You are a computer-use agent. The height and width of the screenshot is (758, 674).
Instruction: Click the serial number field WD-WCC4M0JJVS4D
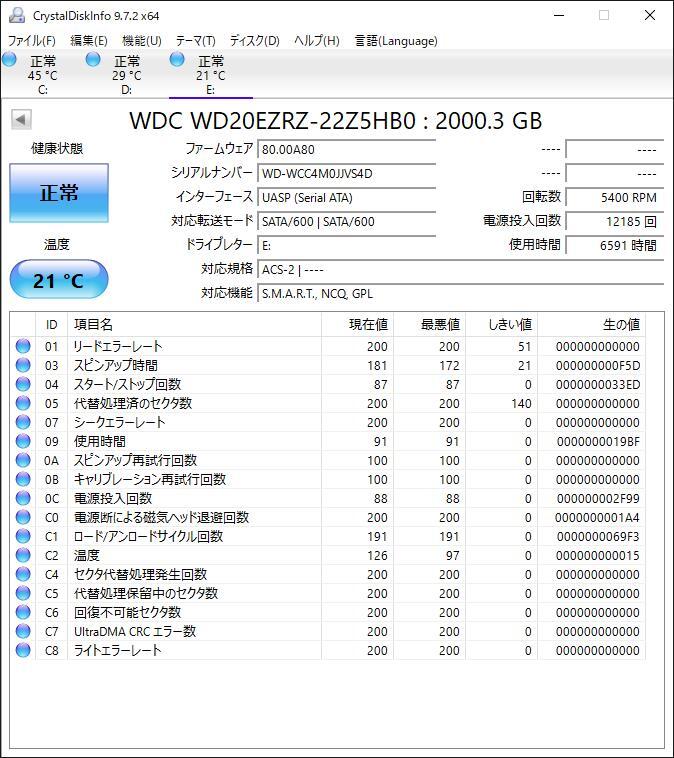pyautogui.click(x=347, y=174)
